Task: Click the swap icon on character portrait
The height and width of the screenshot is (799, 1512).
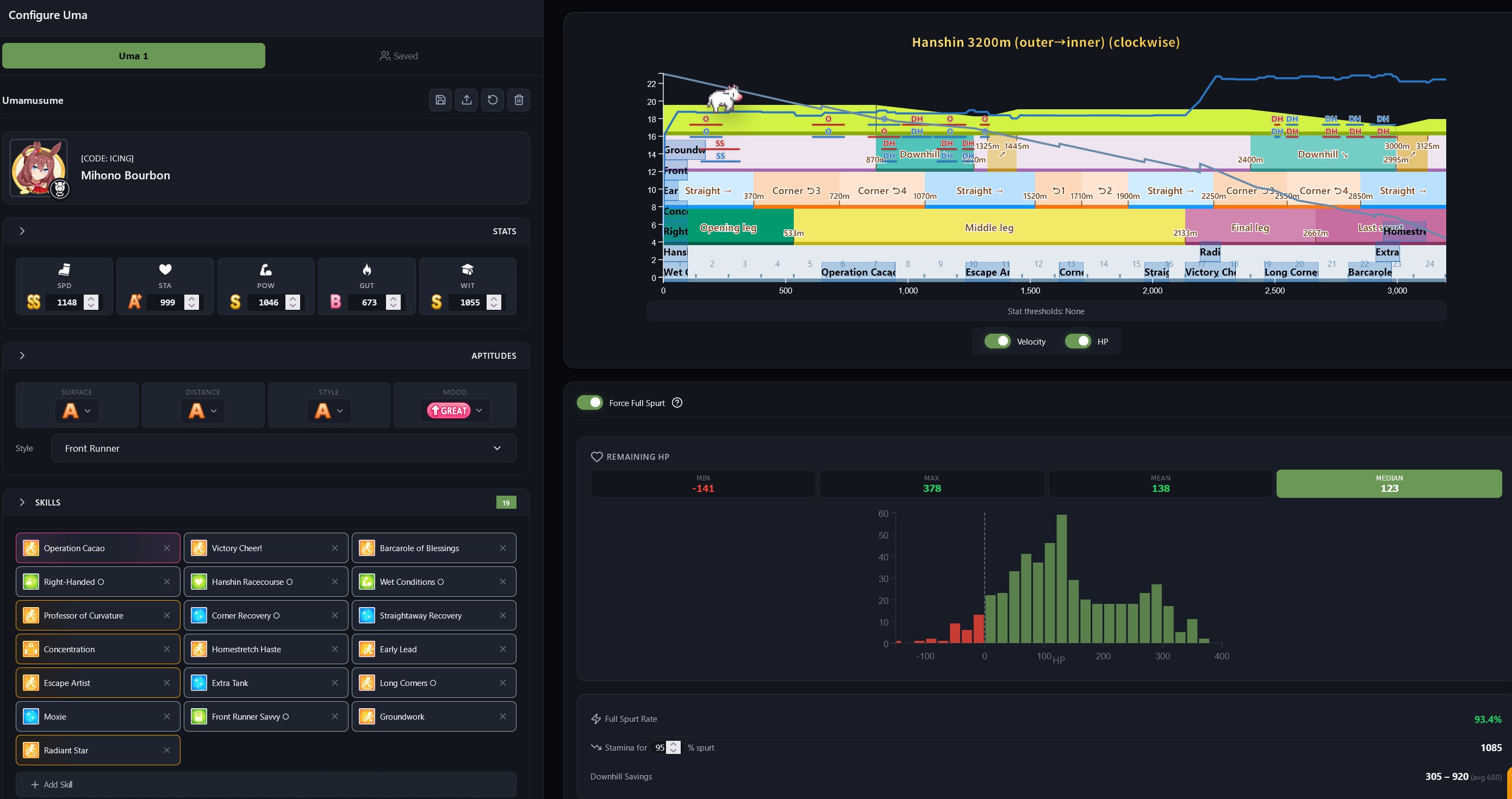Action: click(x=60, y=189)
